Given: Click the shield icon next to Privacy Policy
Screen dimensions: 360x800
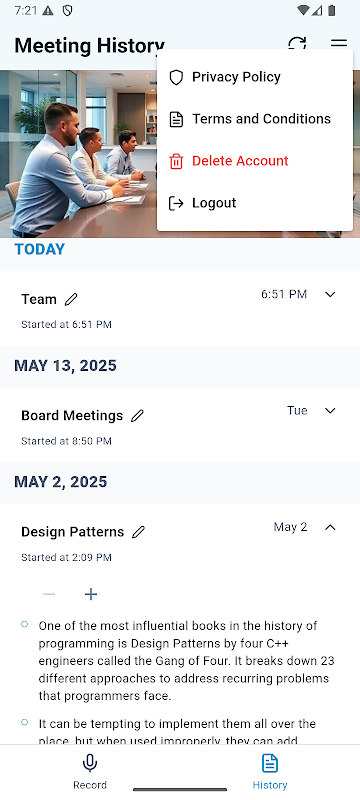Looking at the screenshot, I should click(x=176, y=78).
